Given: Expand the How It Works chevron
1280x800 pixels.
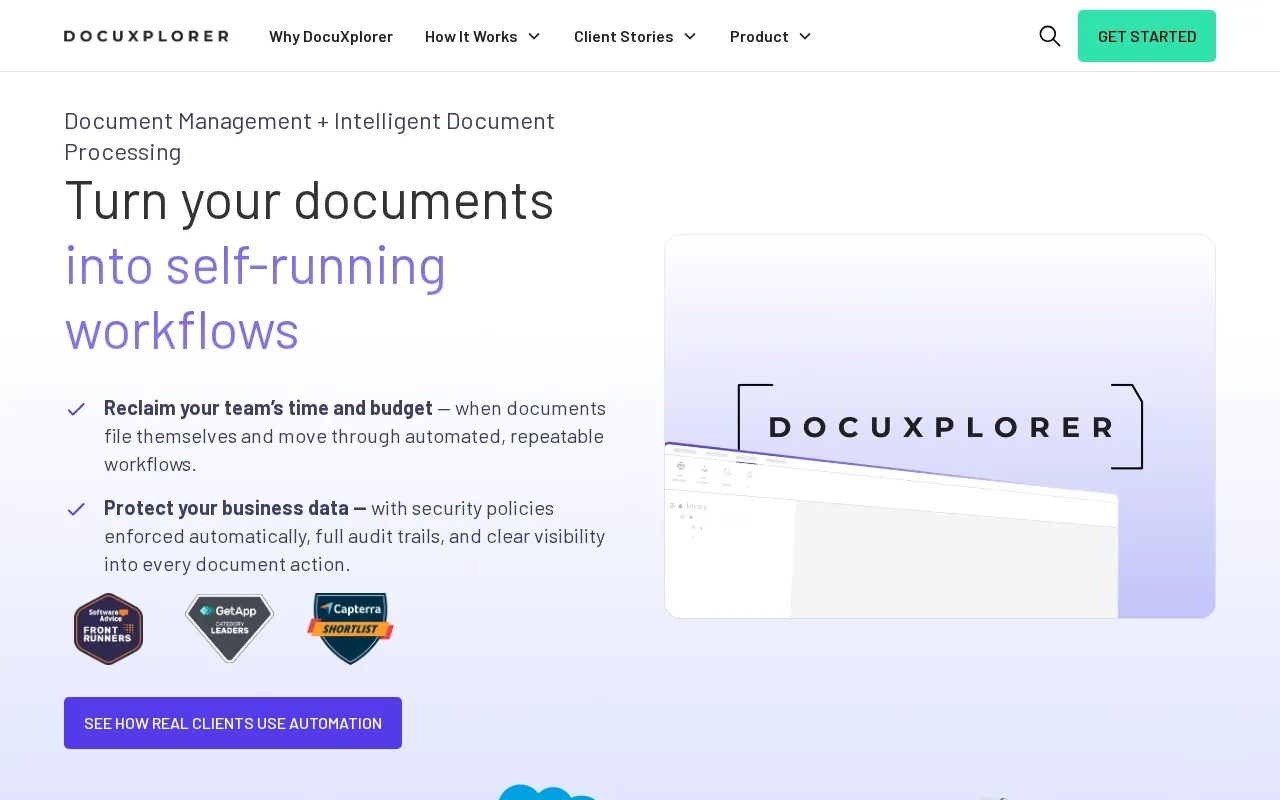Looking at the screenshot, I should pyautogui.click(x=534, y=36).
